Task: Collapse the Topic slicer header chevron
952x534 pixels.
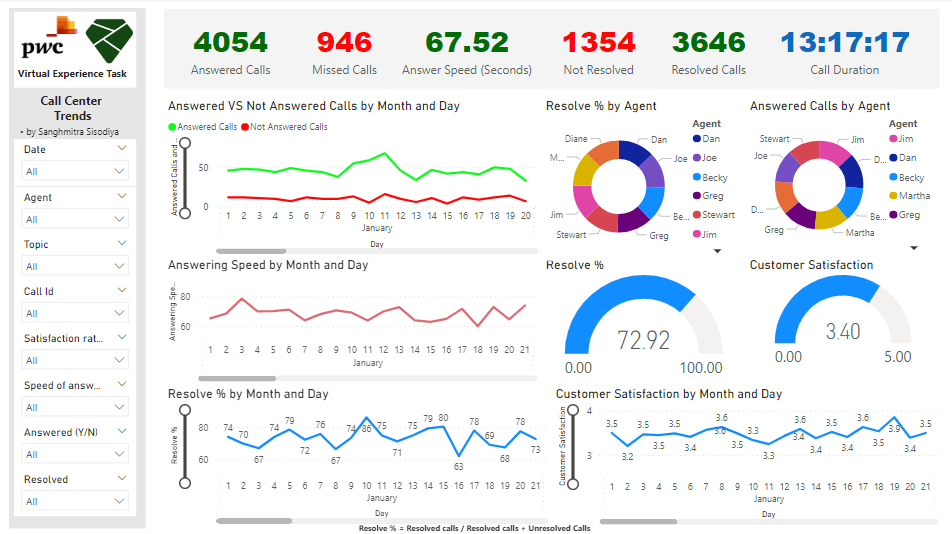Action: (x=122, y=243)
